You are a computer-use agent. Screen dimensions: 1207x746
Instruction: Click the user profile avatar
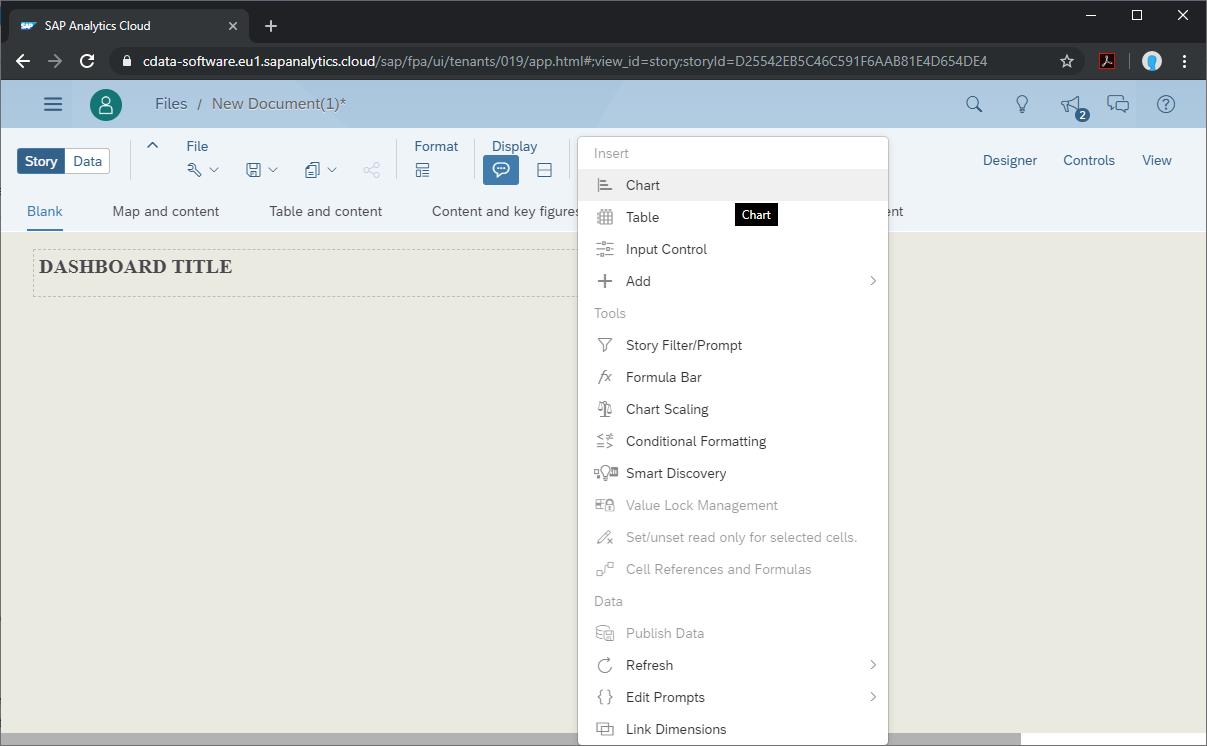click(x=106, y=104)
